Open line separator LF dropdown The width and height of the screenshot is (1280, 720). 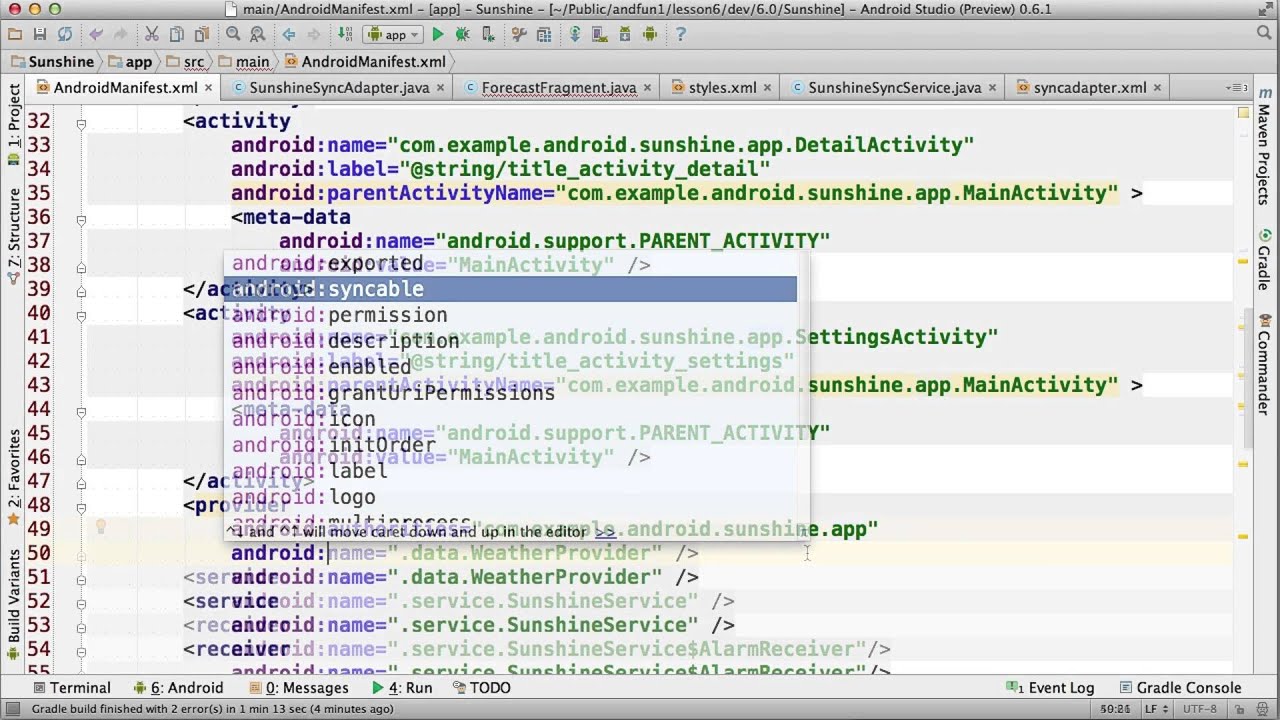[x=1155, y=709]
